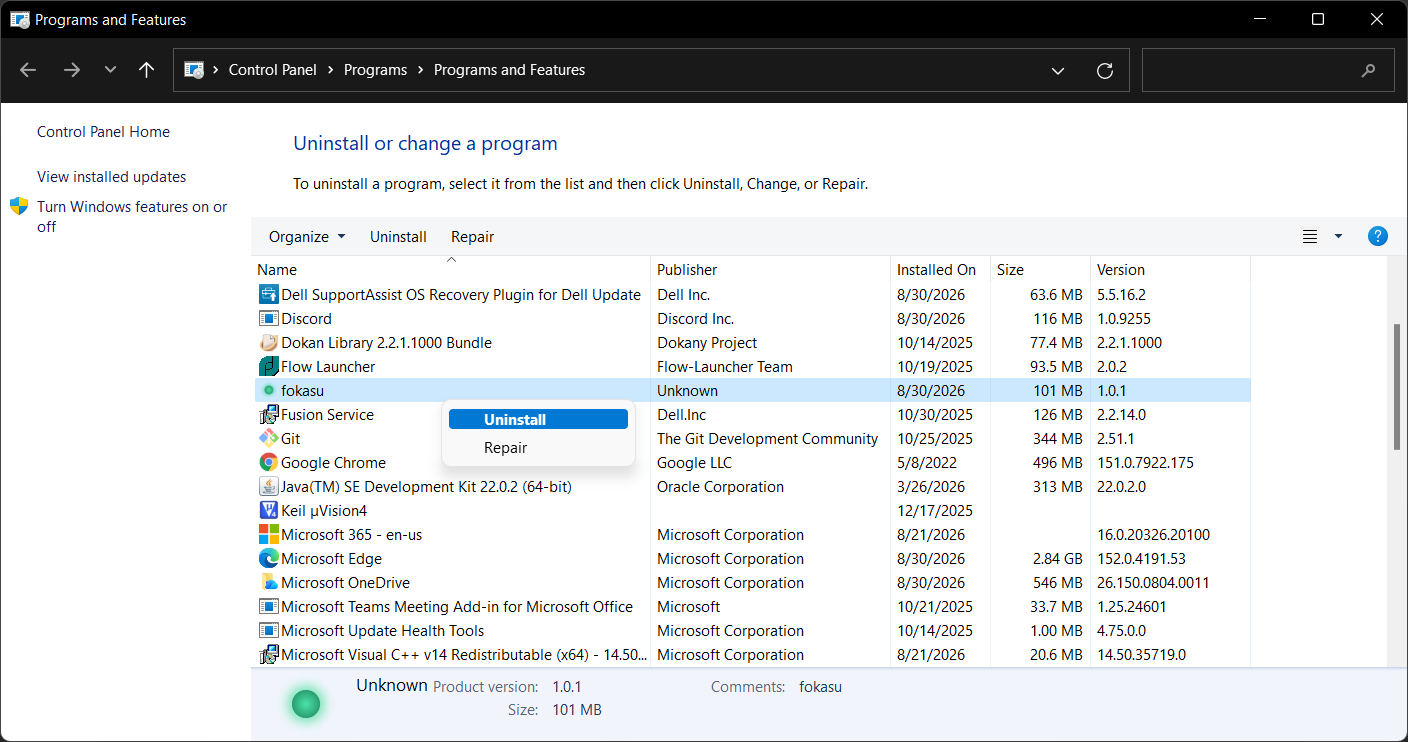Click version '26.150.0804.0011'
This screenshot has width=1408, height=742.
coord(1153,583)
